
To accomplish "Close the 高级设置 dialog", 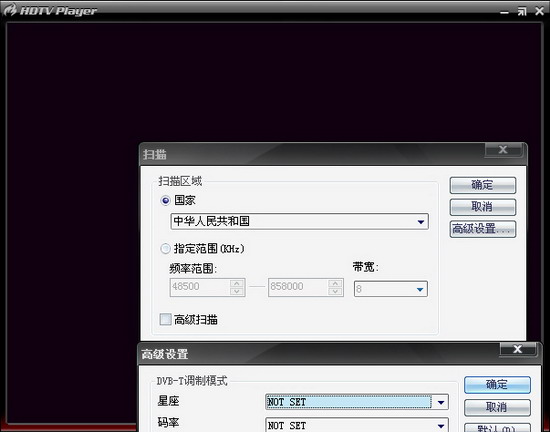I will point(518,349).
